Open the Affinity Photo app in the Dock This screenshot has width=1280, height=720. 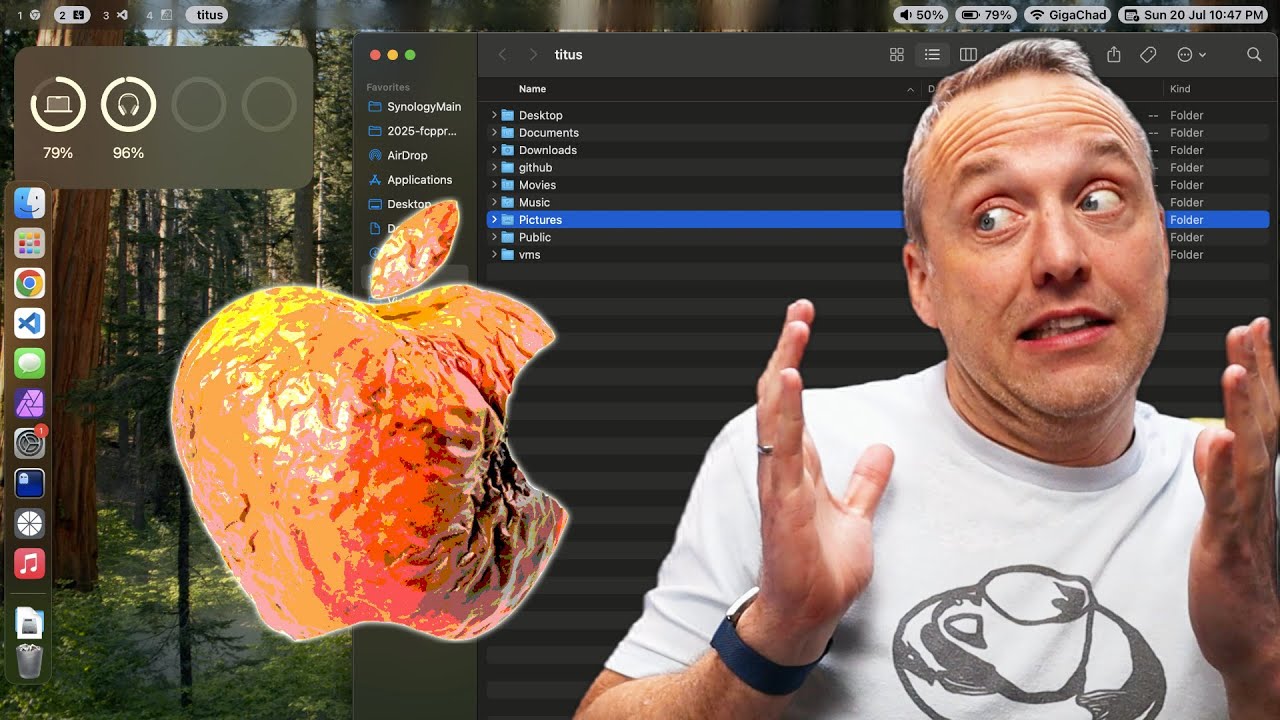click(29, 404)
